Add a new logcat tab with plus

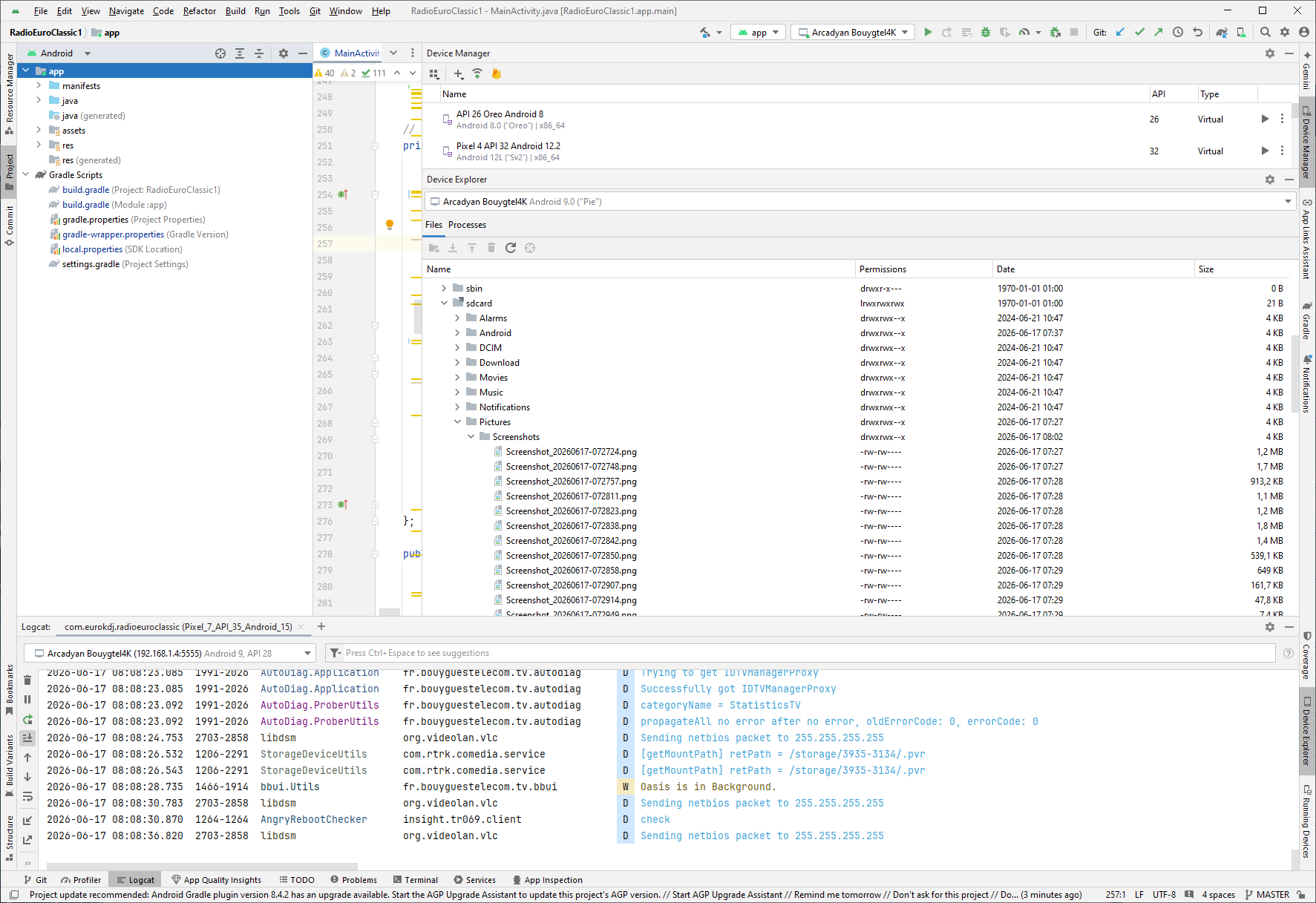(x=321, y=627)
